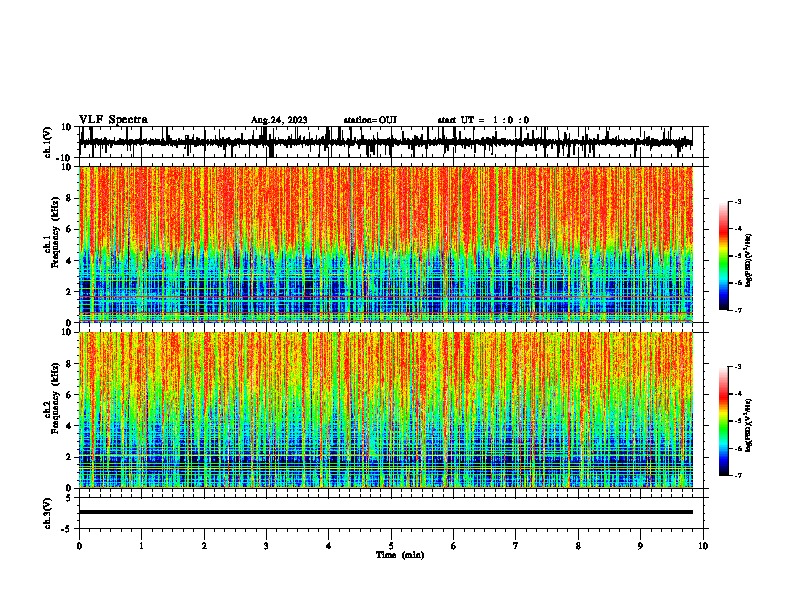Click the "-3" label on ch.2 color scale
This screenshot has height=612, width=792.
click(738, 367)
